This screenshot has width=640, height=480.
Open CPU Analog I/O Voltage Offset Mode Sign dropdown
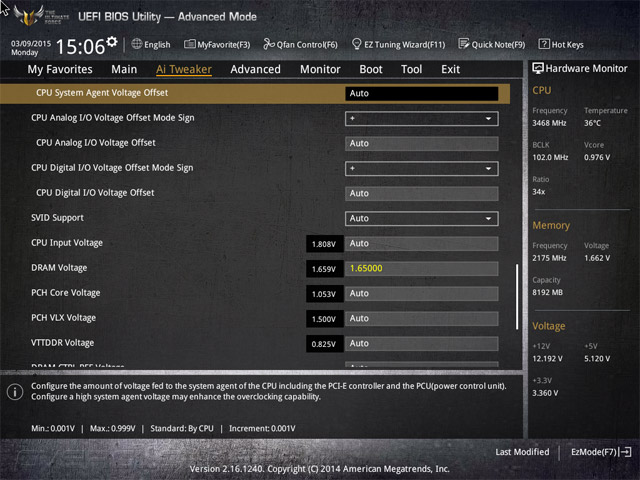point(422,119)
